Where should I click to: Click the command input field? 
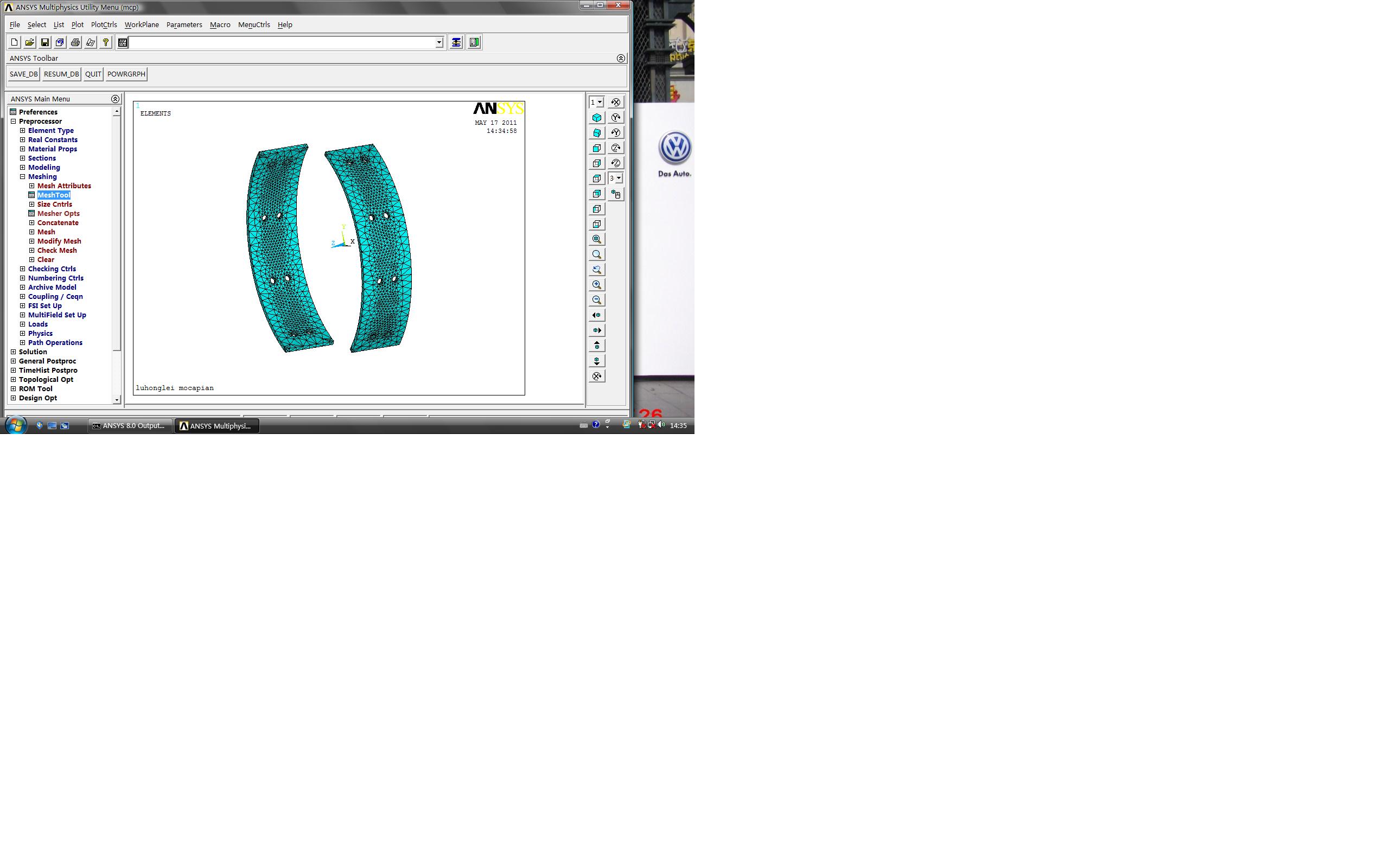click(x=281, y=42)
